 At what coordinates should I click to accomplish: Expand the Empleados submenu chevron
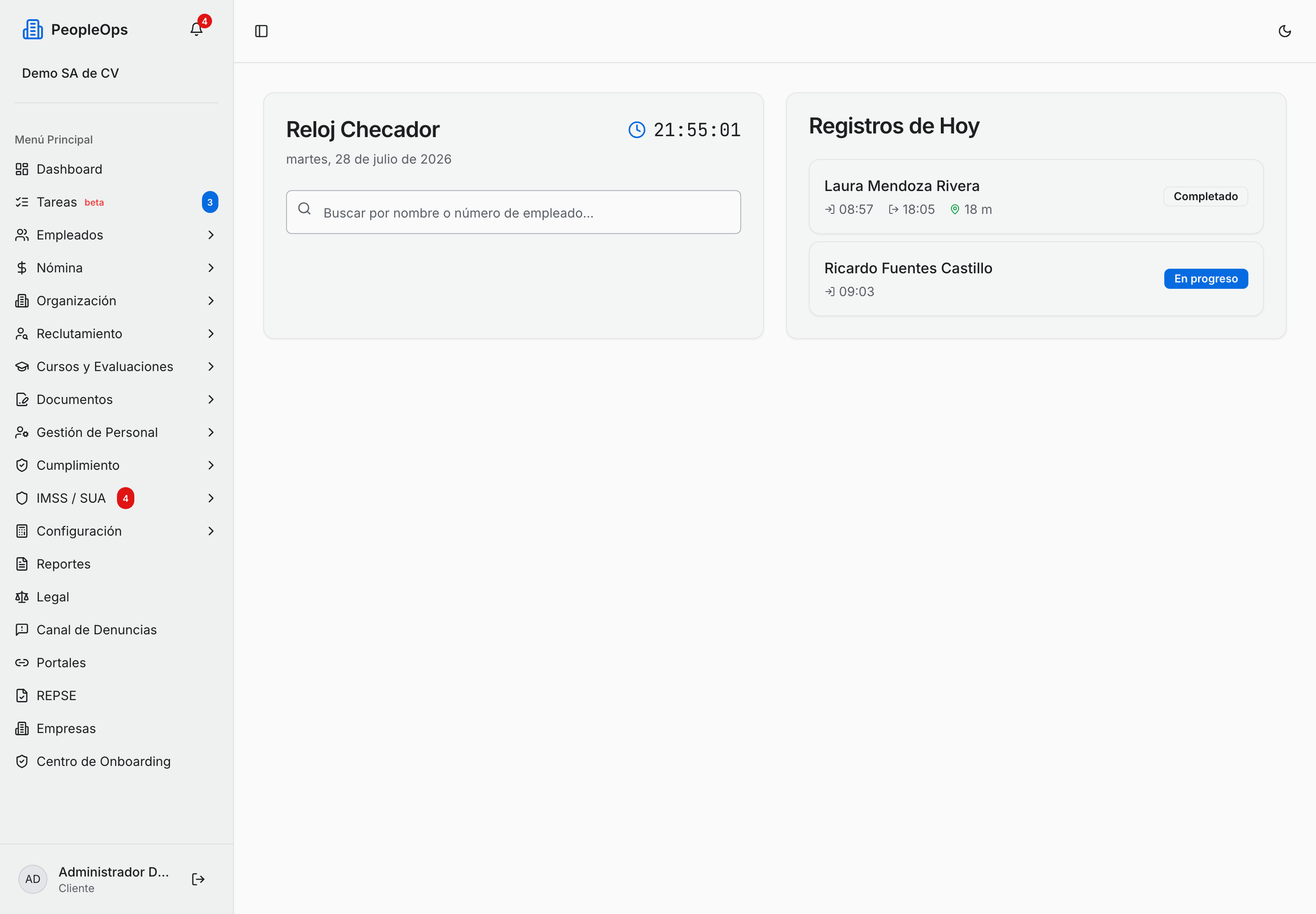coord(211,235)
